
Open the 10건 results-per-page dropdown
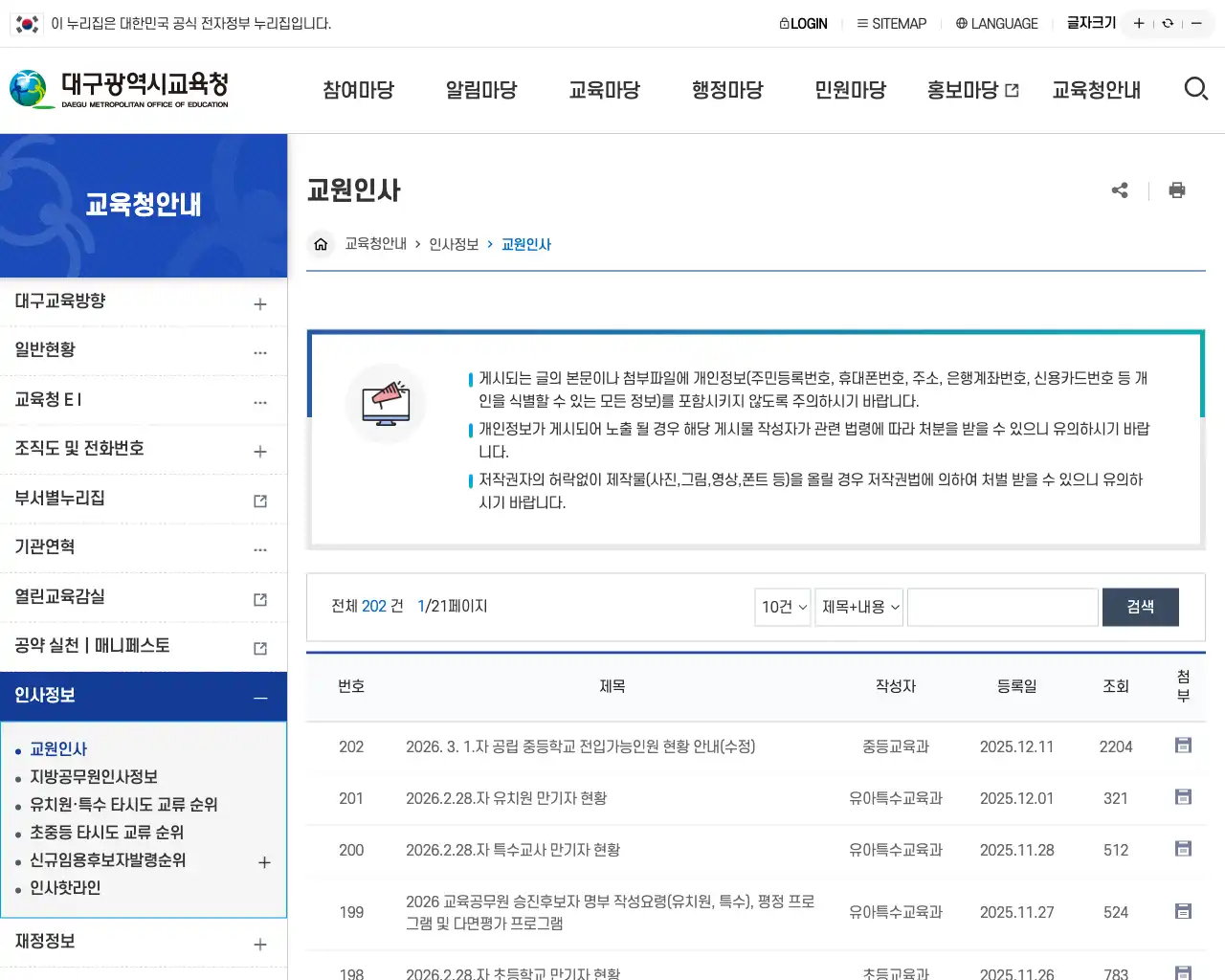click(x=782, y=607)
